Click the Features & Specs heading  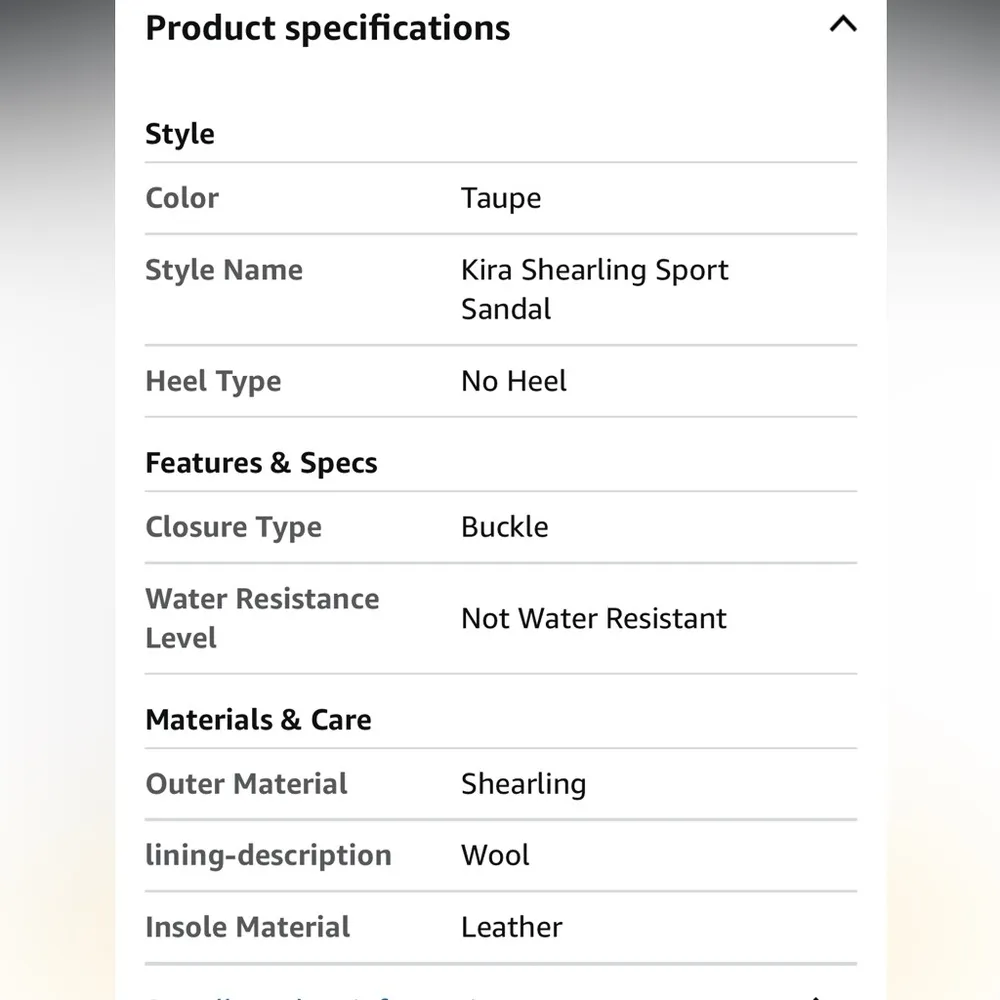click(x=261, y=463)
